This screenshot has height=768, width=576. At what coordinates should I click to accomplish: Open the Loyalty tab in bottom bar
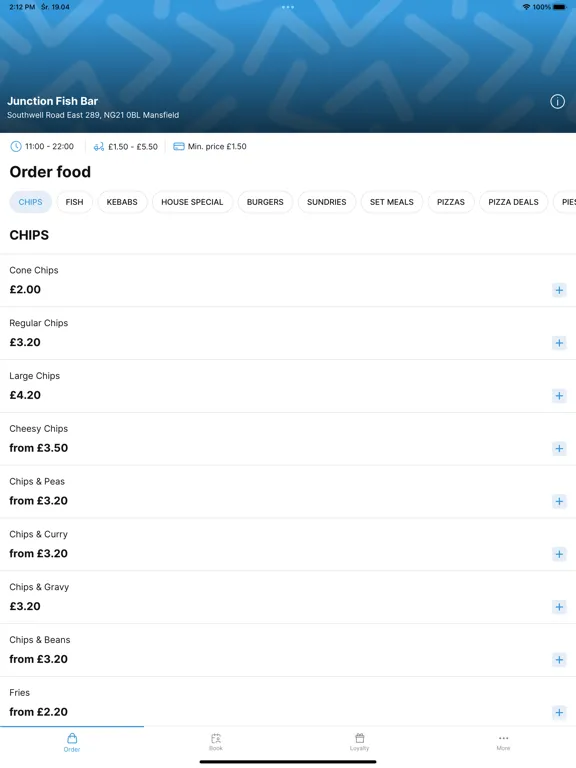click(360, 742)
